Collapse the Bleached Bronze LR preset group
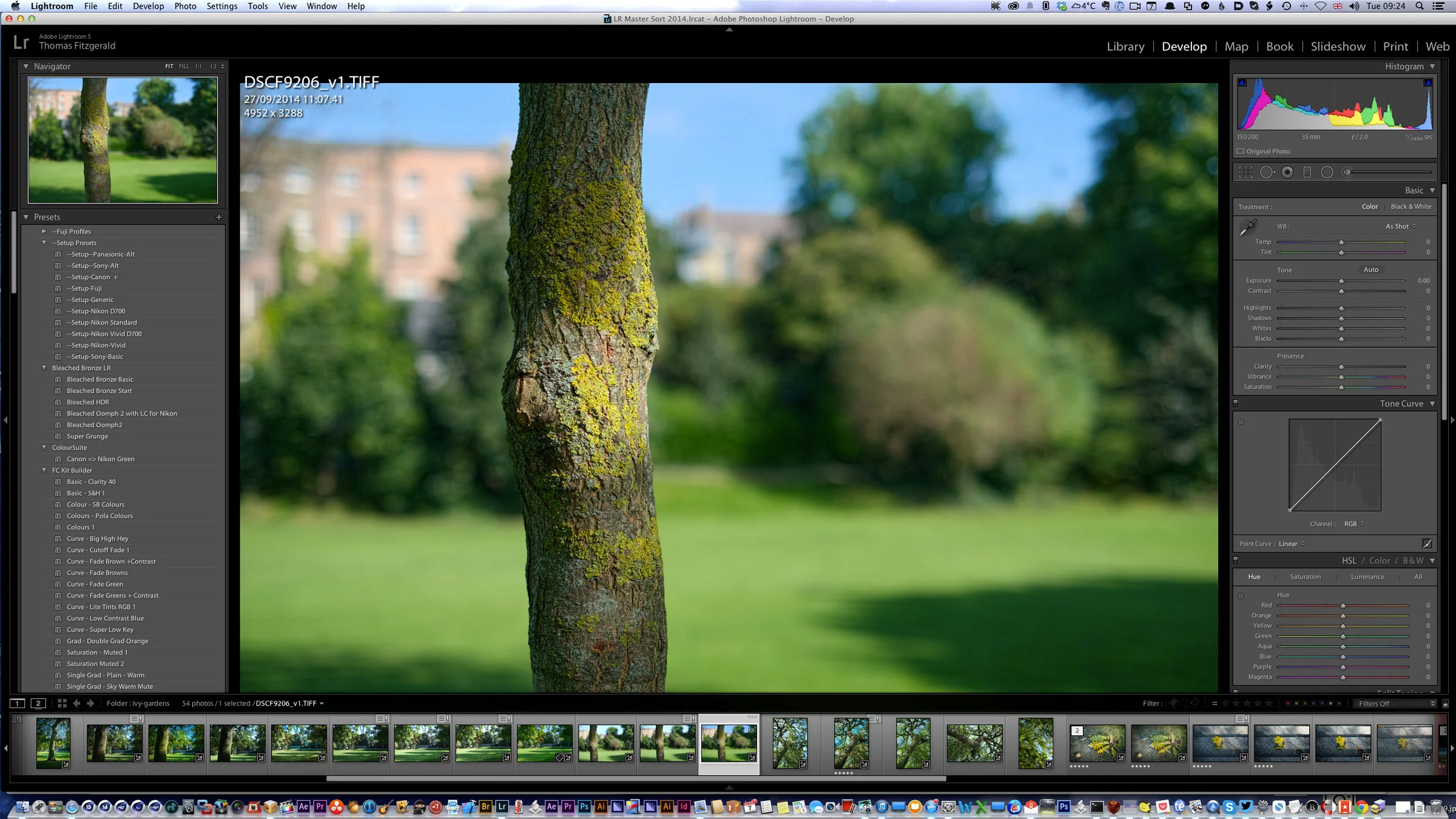1456x819 pixels. (44, 368)
